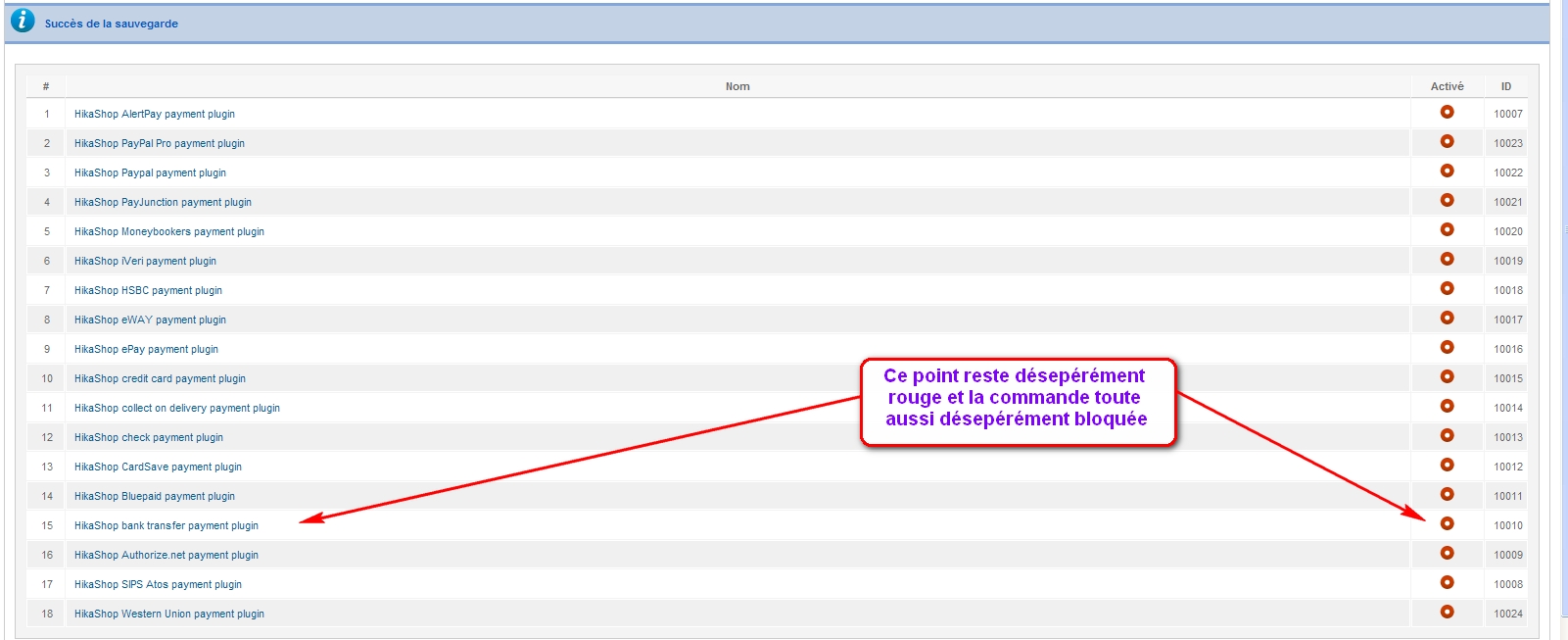
Task: Enable the HikaShop credit card plugin icon
Action: [1447, 377]
